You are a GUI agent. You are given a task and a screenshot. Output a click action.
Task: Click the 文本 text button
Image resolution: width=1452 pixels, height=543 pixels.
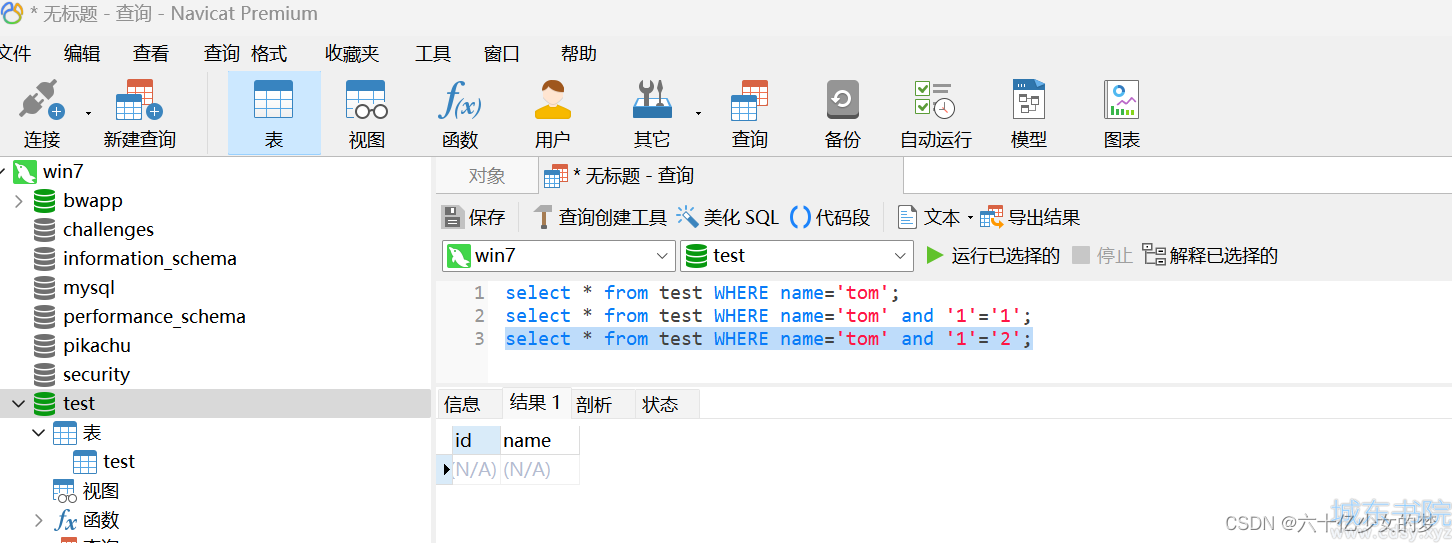pyautogui.click(x=929, y=217)
